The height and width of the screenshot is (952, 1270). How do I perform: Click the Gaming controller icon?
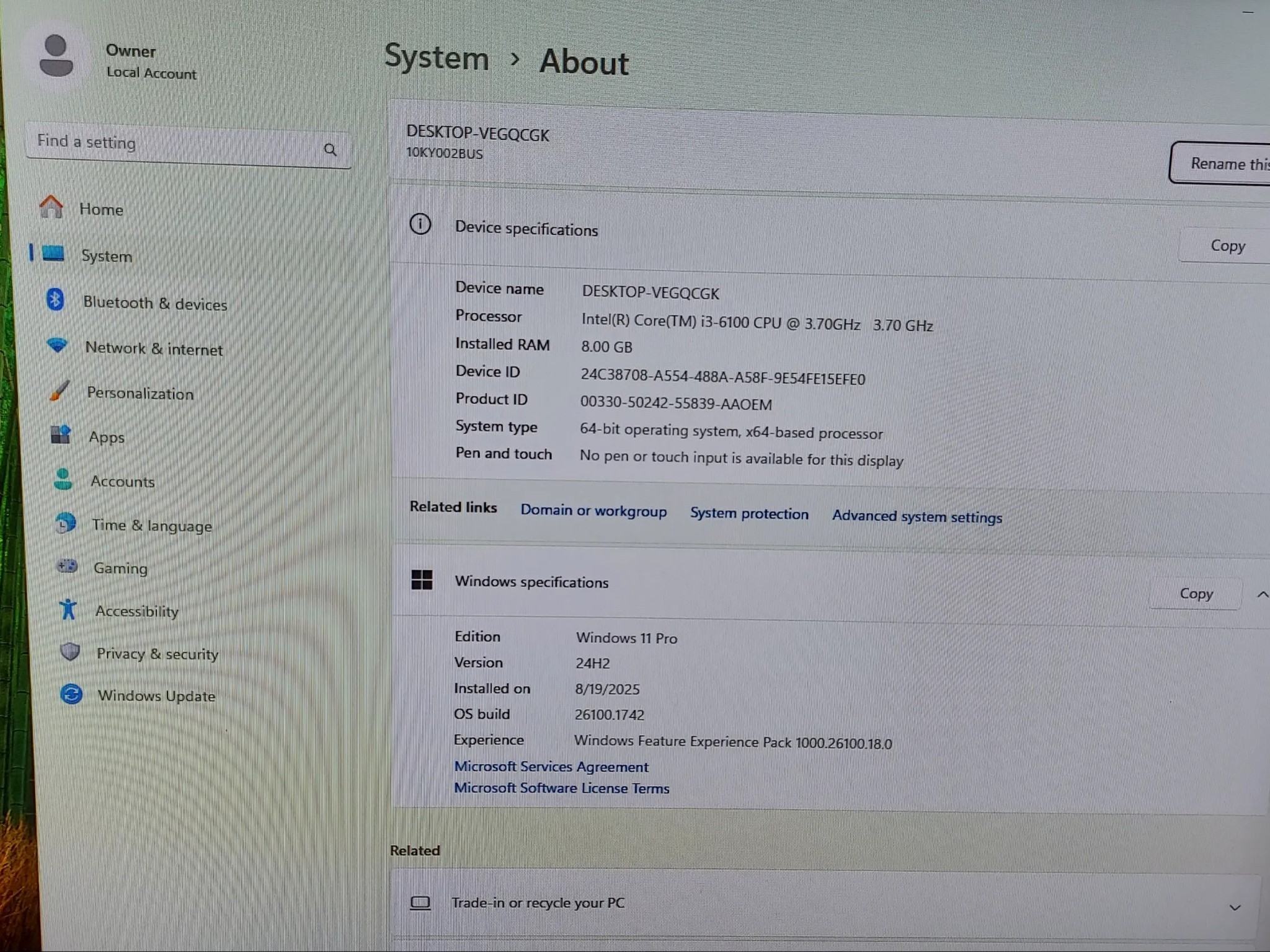pos(67,566)
